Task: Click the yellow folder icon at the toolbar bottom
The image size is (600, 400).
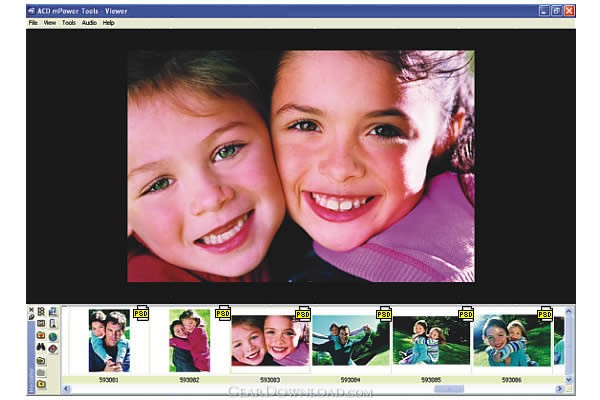Action: click(41, 384)
